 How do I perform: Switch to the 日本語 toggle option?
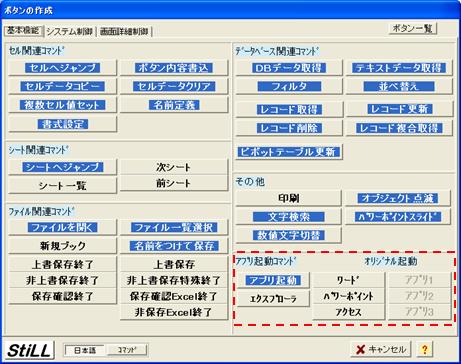coord(85,350)
